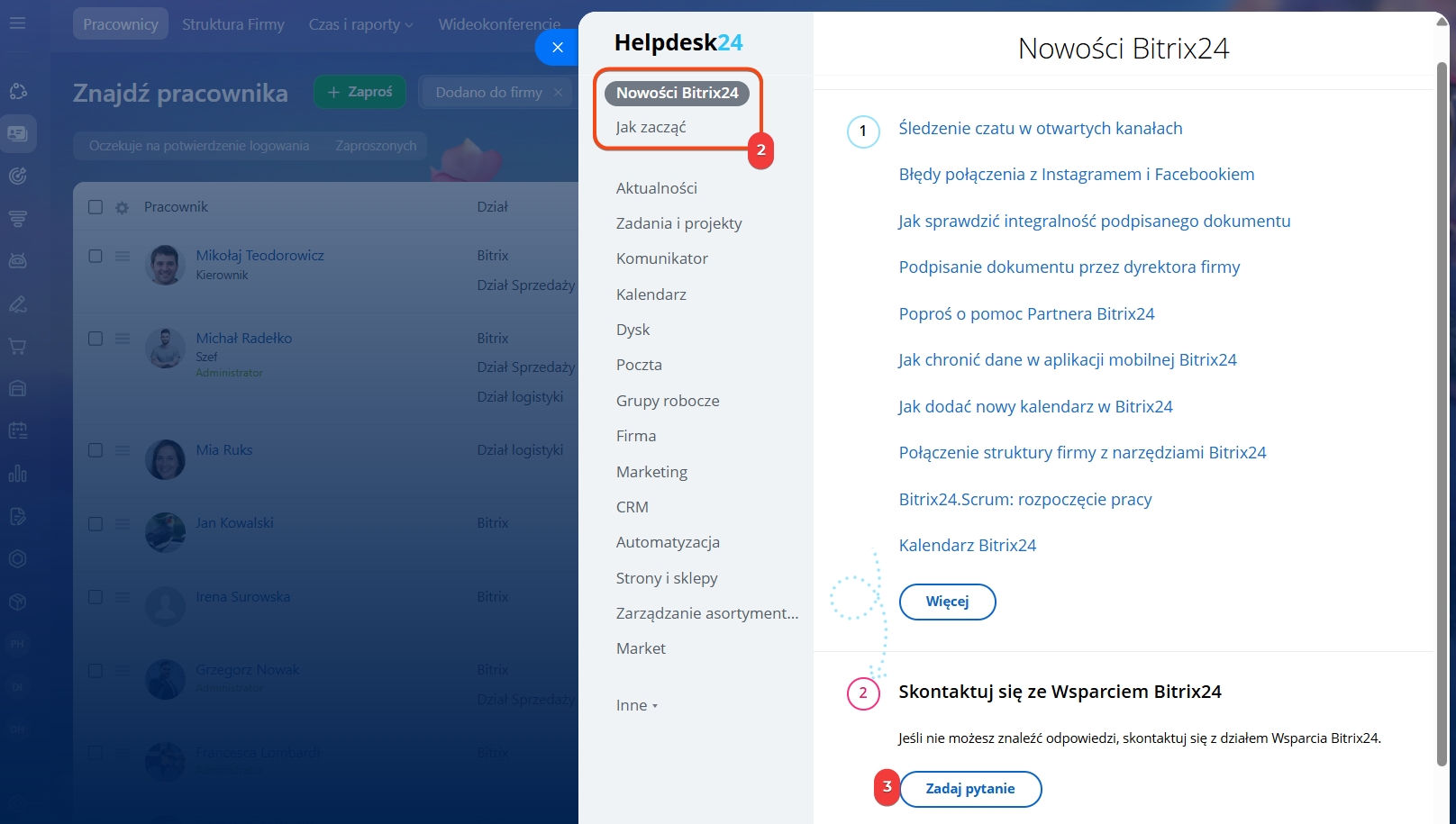Open the Kalendarz help section
The height and width of the screenshot is (824, 1456).
651,294
